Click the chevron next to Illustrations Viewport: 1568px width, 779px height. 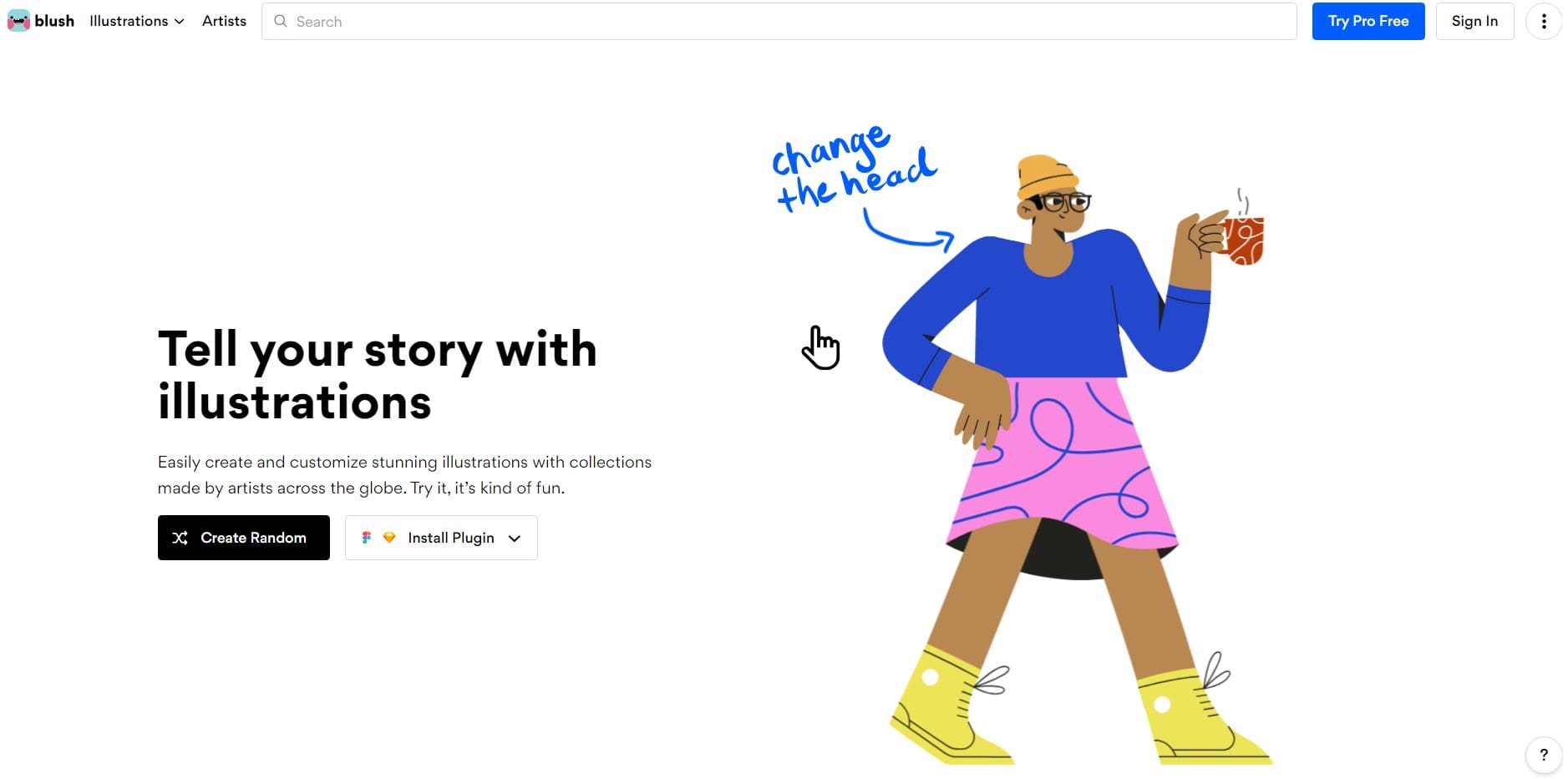tap(179, 22)
